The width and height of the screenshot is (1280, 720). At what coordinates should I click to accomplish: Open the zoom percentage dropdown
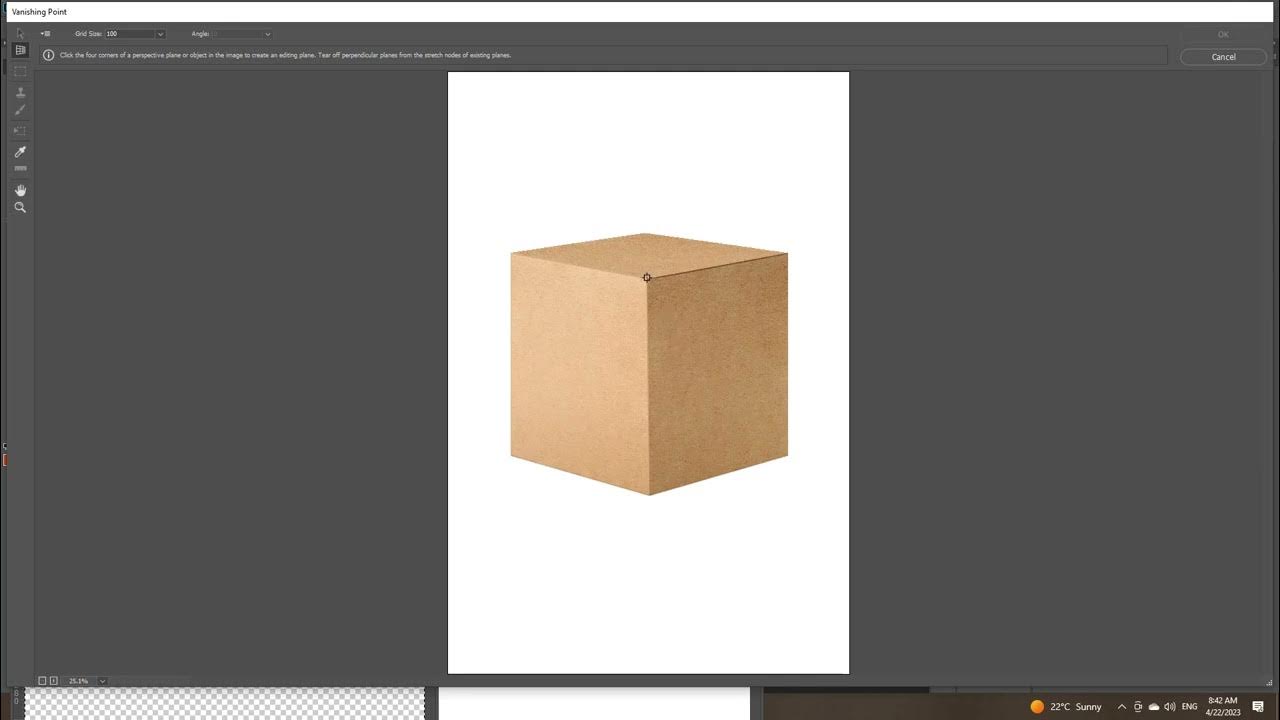pyautogui.click(x=102, y=681)
